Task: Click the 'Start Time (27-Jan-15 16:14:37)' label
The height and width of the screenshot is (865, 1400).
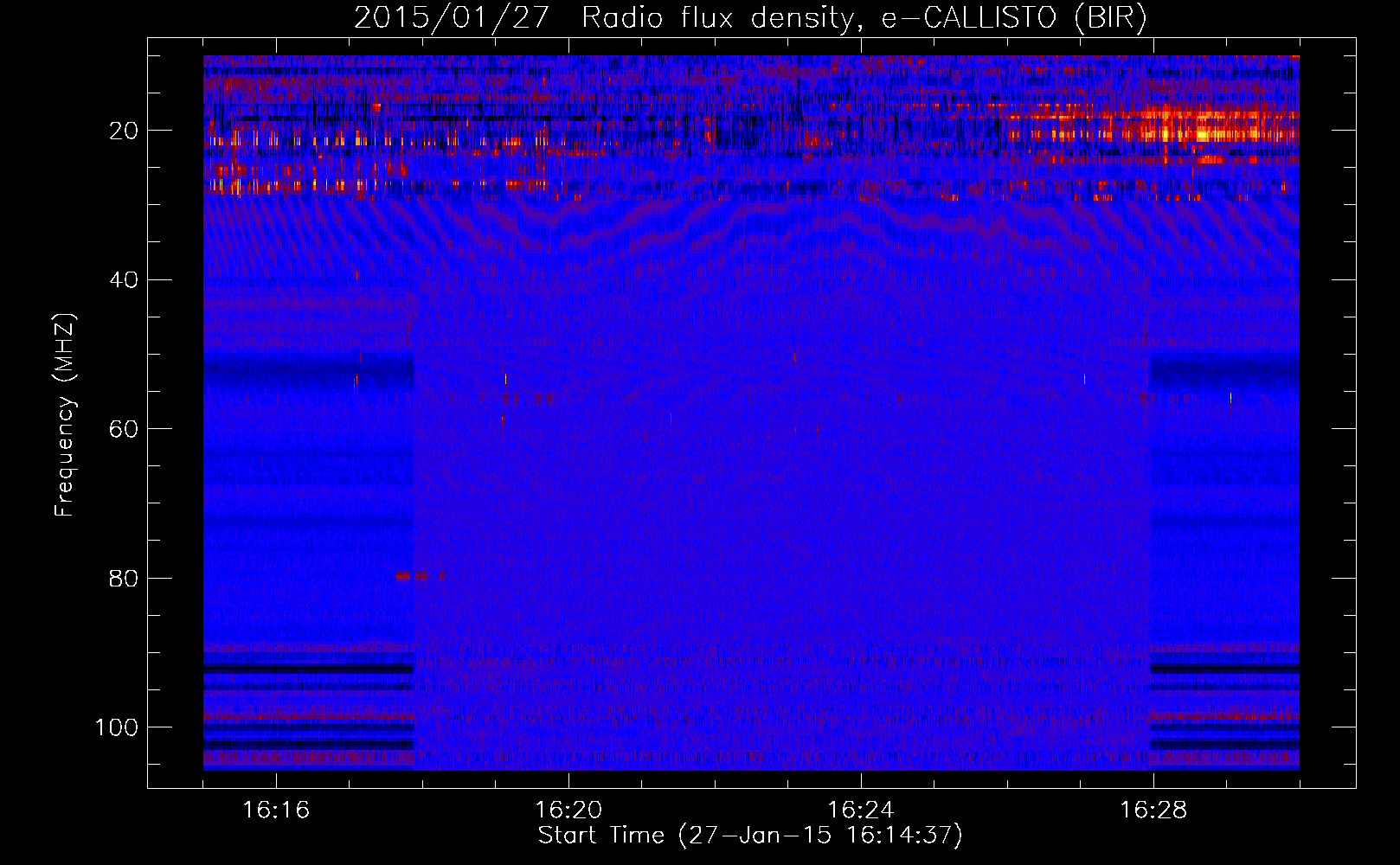Action: 750,836
